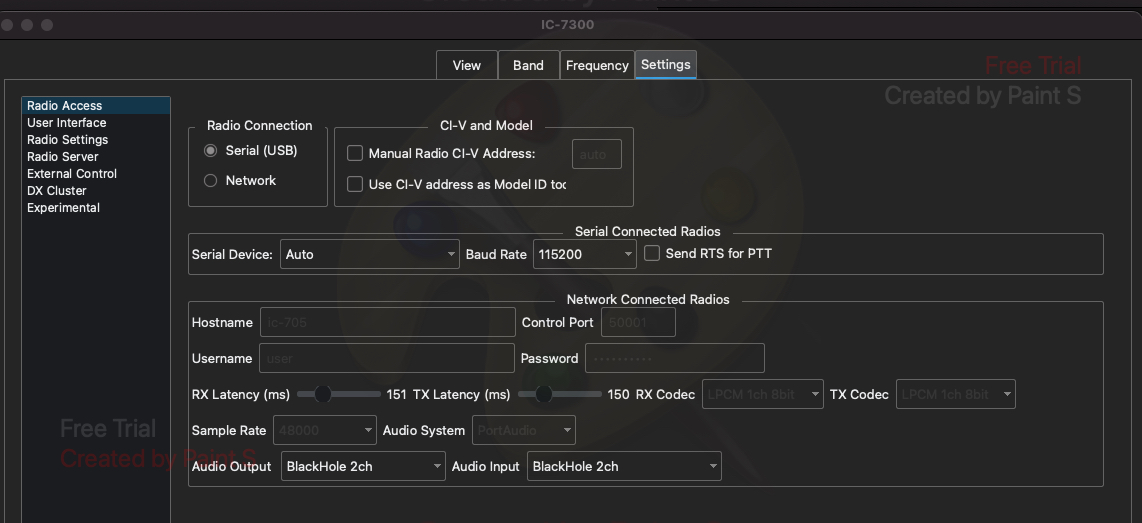Click the Username input field
The image size is (1142, 523).
point(387,358)
